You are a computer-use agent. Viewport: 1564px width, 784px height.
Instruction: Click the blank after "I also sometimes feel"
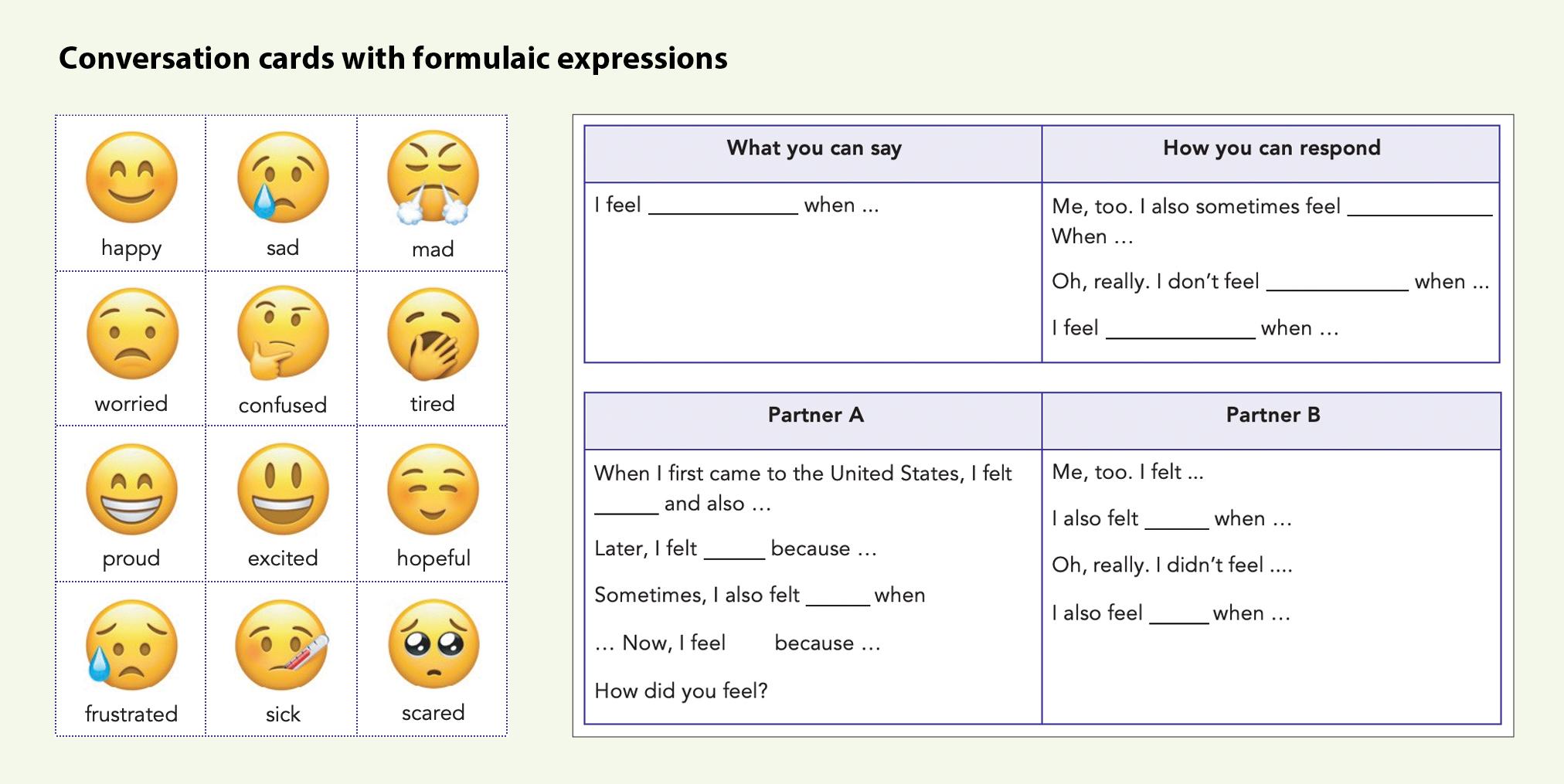pyautogui.click(x=1420, y=209)
